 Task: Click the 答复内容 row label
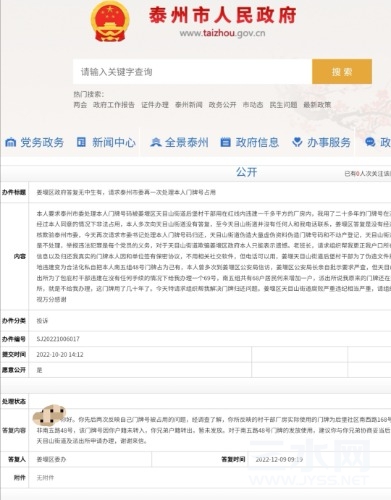click(14, 430)
